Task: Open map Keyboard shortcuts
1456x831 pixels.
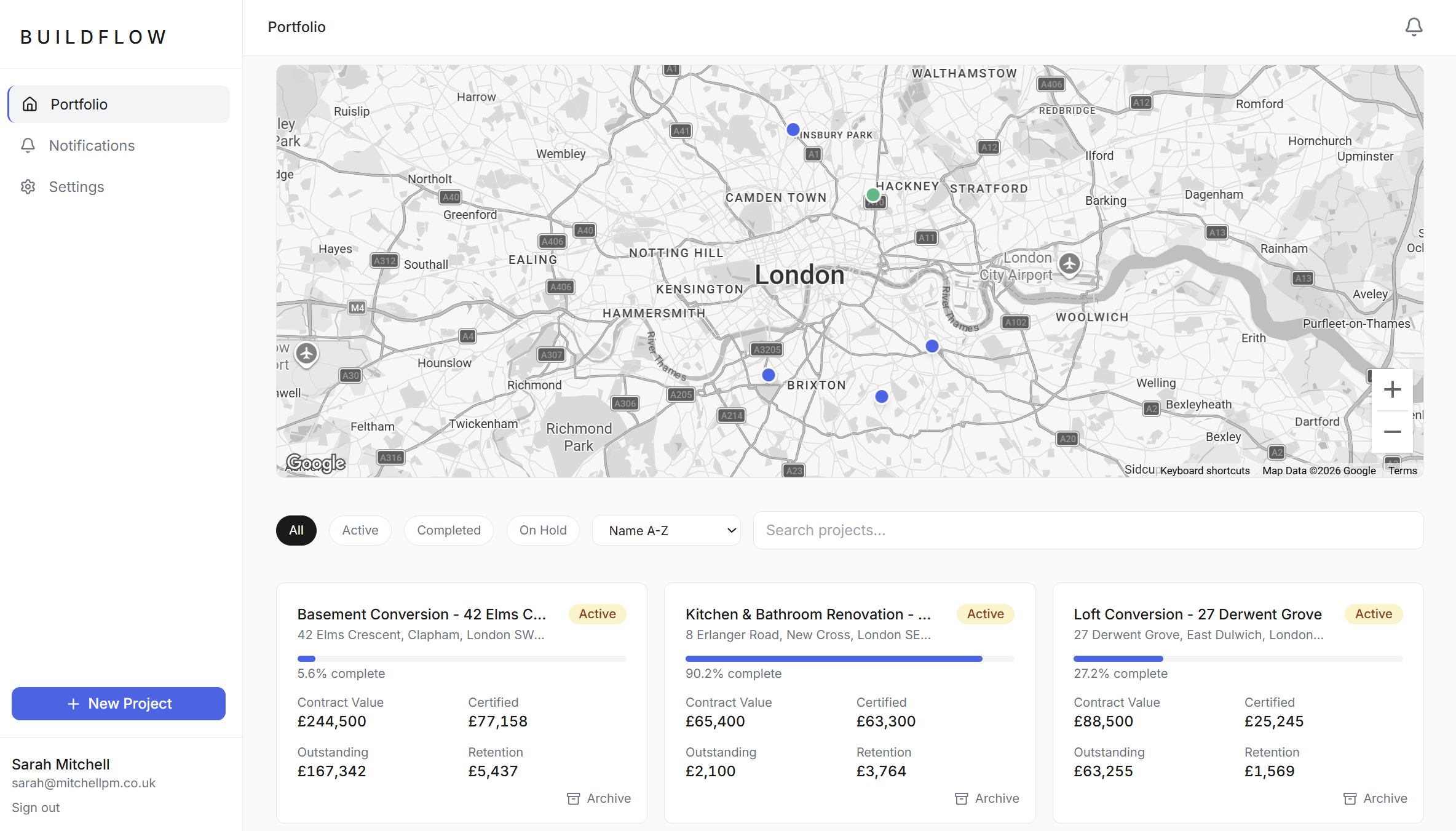Action: click(x=1205, y=471)
